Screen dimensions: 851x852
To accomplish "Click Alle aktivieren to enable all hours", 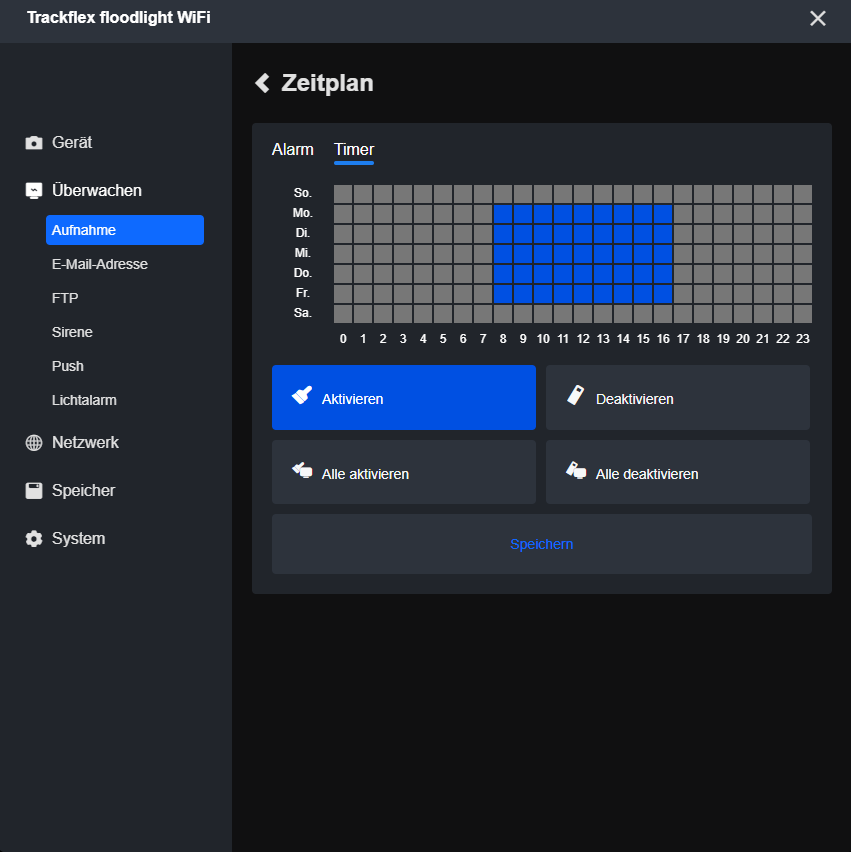I will (x=404, y=472).
